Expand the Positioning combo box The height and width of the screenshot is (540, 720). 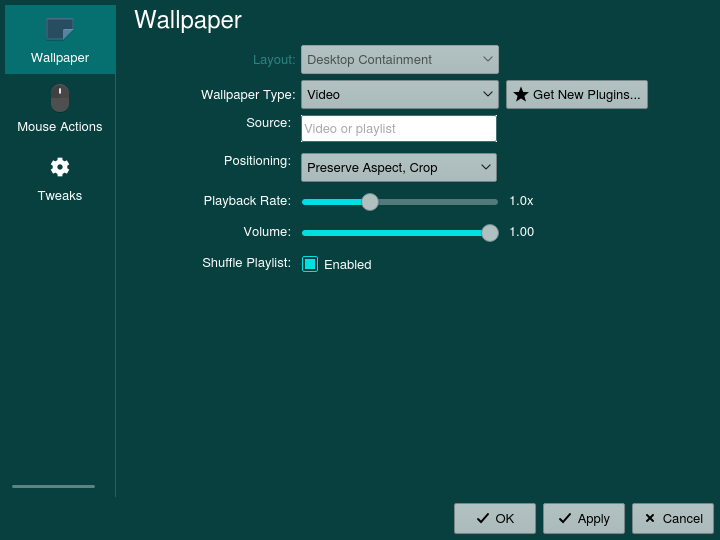click(x=399, y=168)
